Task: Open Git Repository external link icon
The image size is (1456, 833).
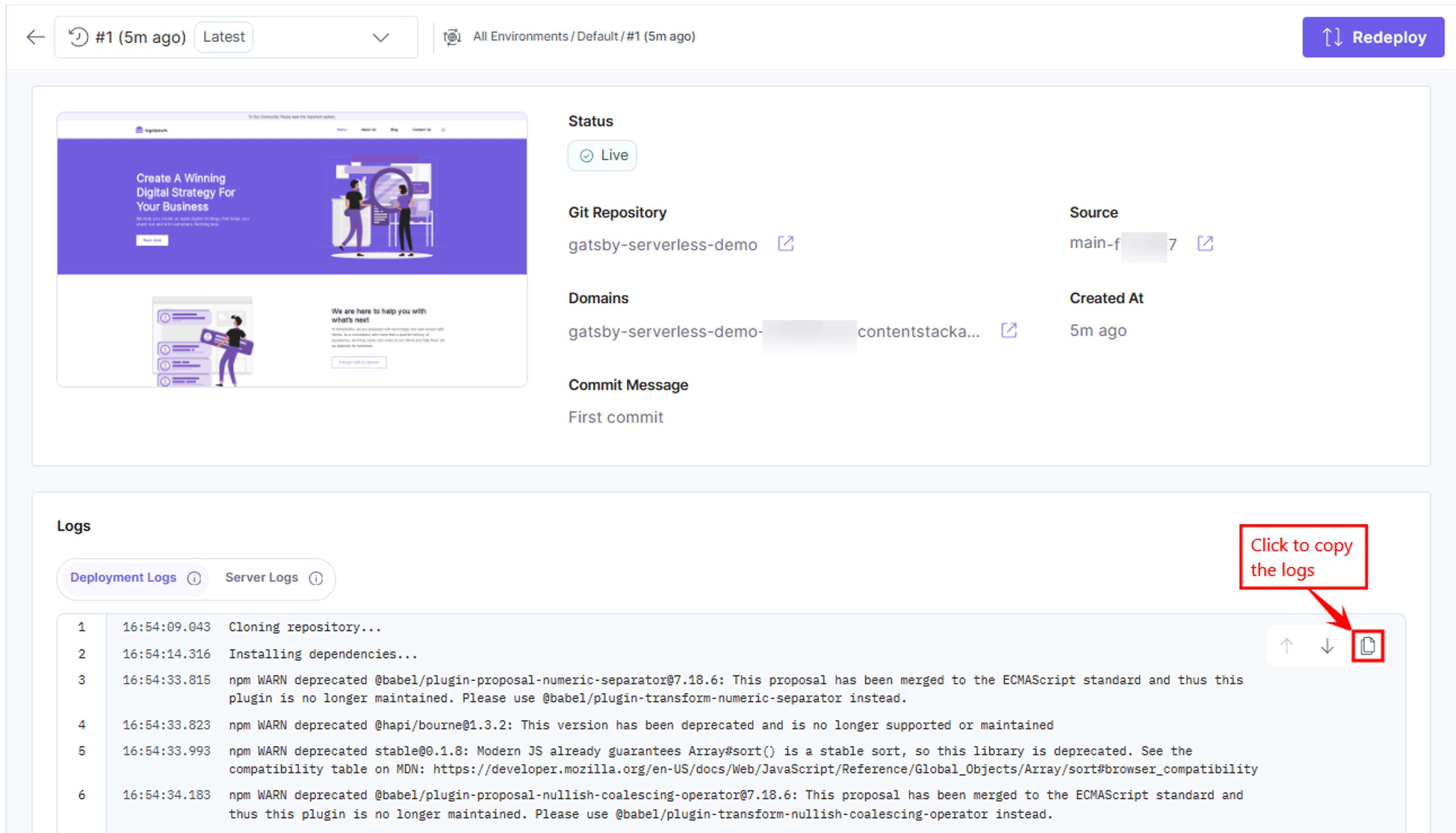Action: (x=786, y=244)
